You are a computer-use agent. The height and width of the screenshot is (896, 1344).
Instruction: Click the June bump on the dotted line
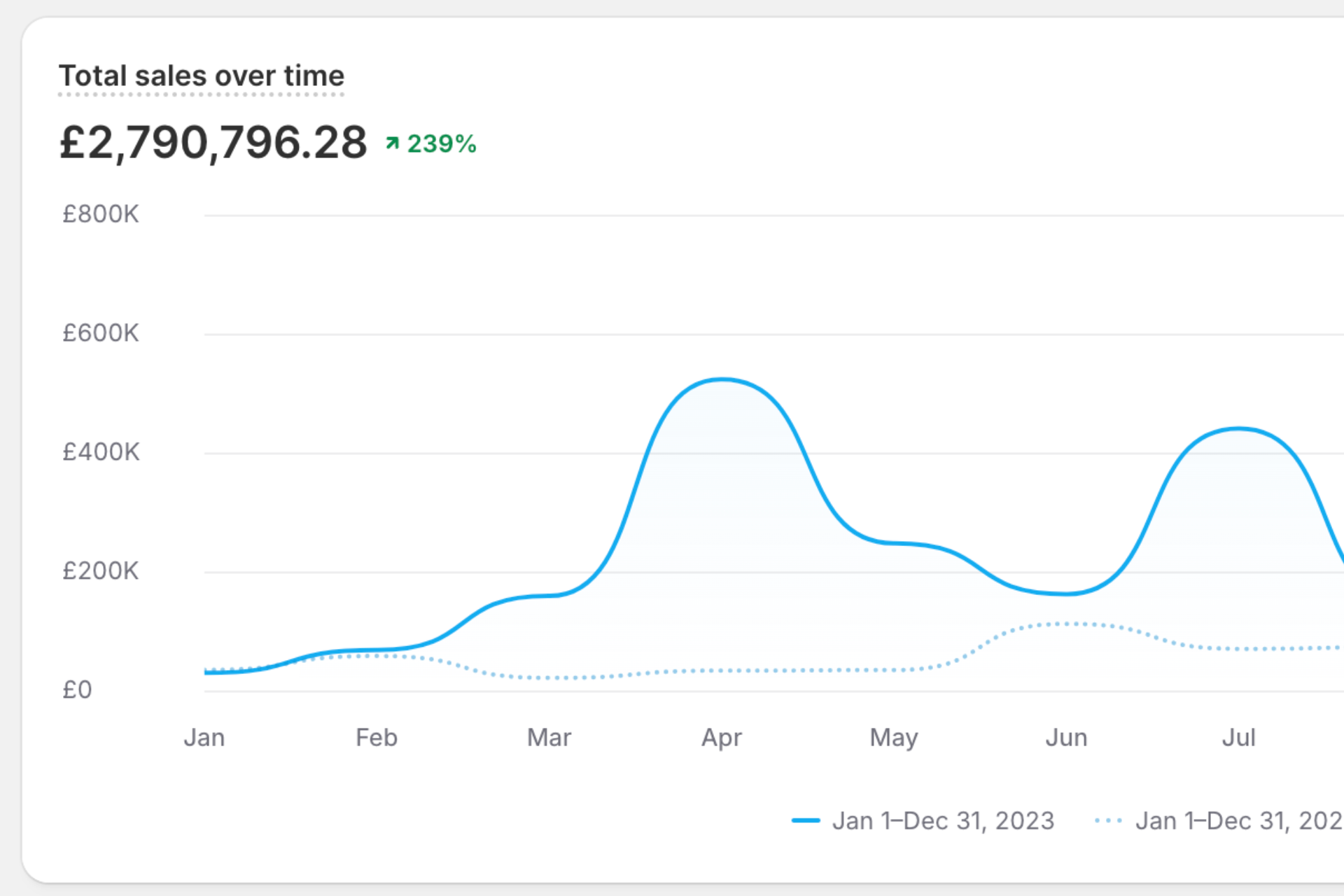pyautogui.click(x=1066, y=623)
